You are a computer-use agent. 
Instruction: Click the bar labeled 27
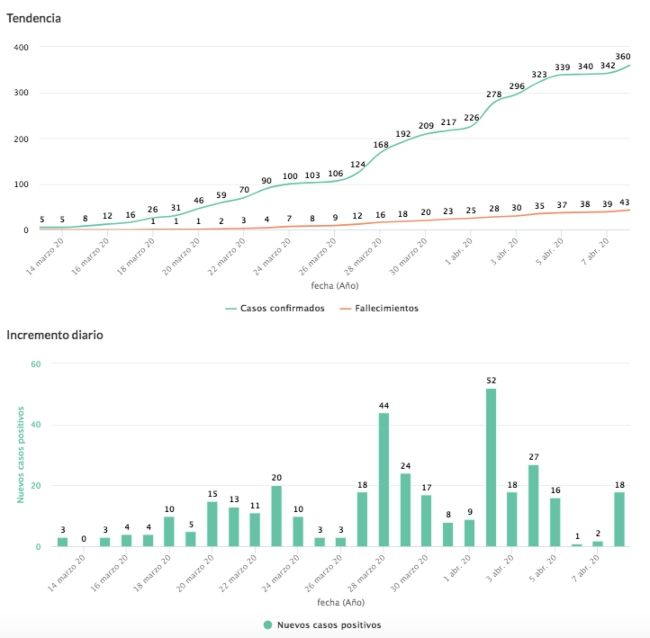(x=534, y=505)
